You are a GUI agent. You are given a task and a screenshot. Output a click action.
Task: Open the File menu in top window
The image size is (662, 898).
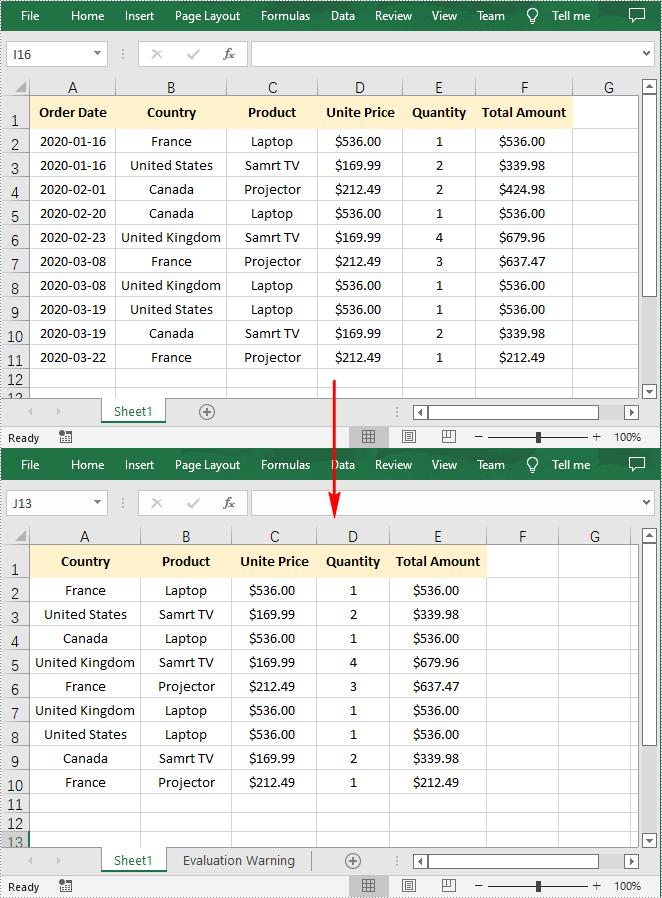30,16
